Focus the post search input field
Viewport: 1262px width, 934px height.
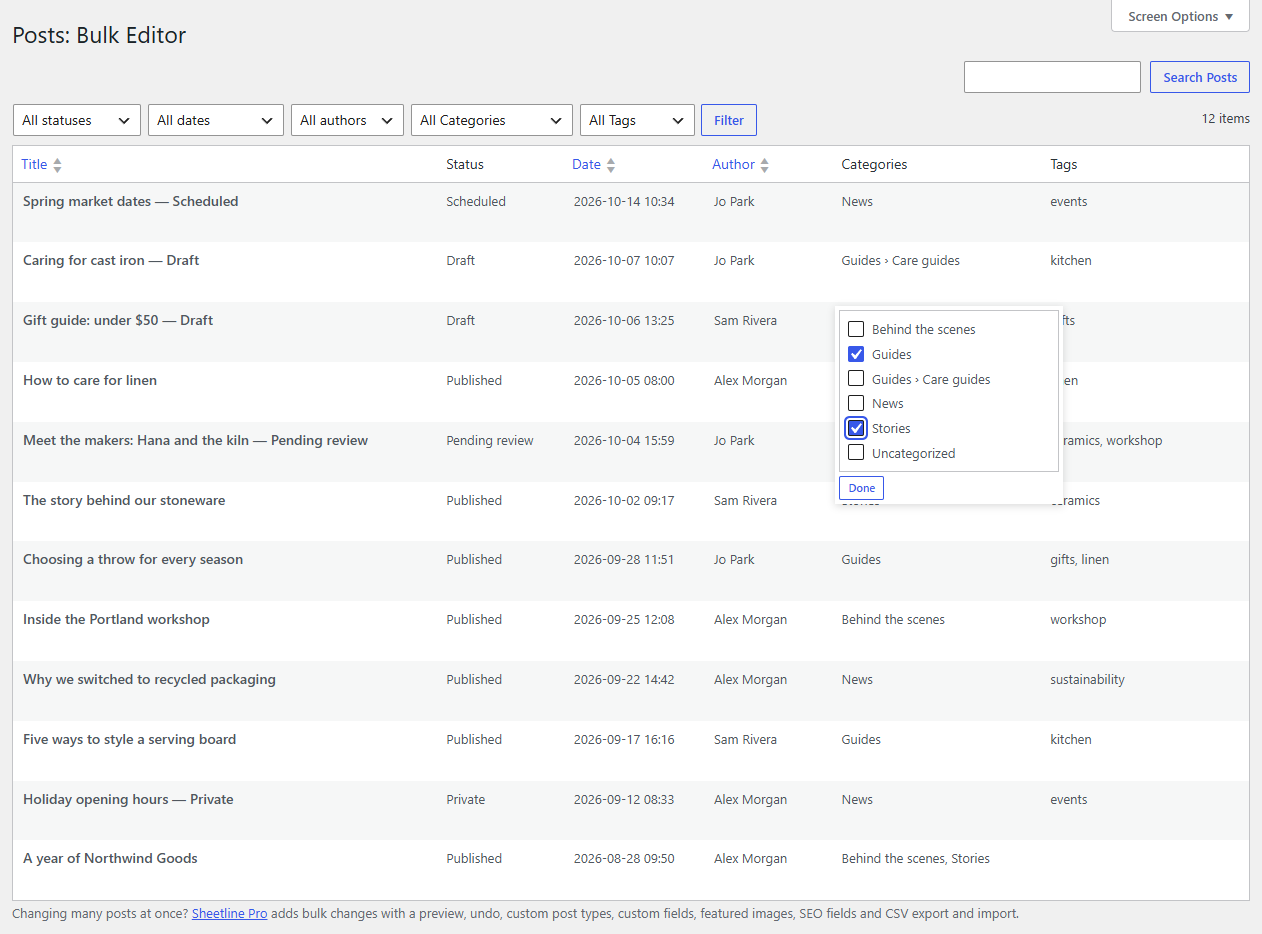tap(1052, 77)
